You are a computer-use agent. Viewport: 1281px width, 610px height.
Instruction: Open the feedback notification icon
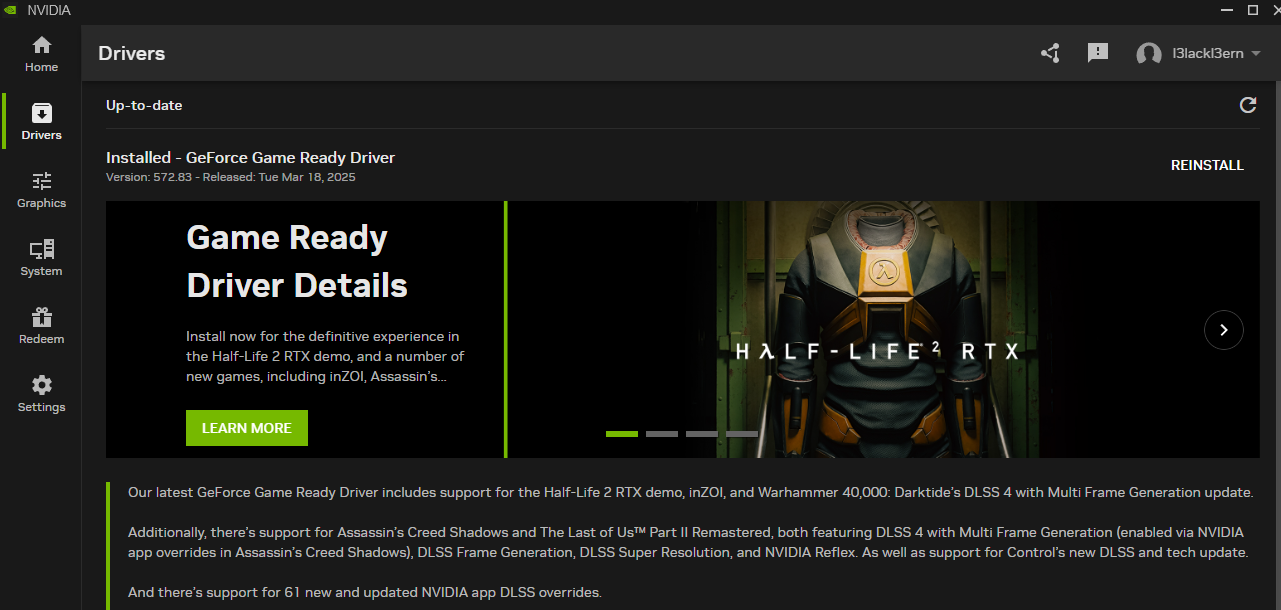[1098, 53]
